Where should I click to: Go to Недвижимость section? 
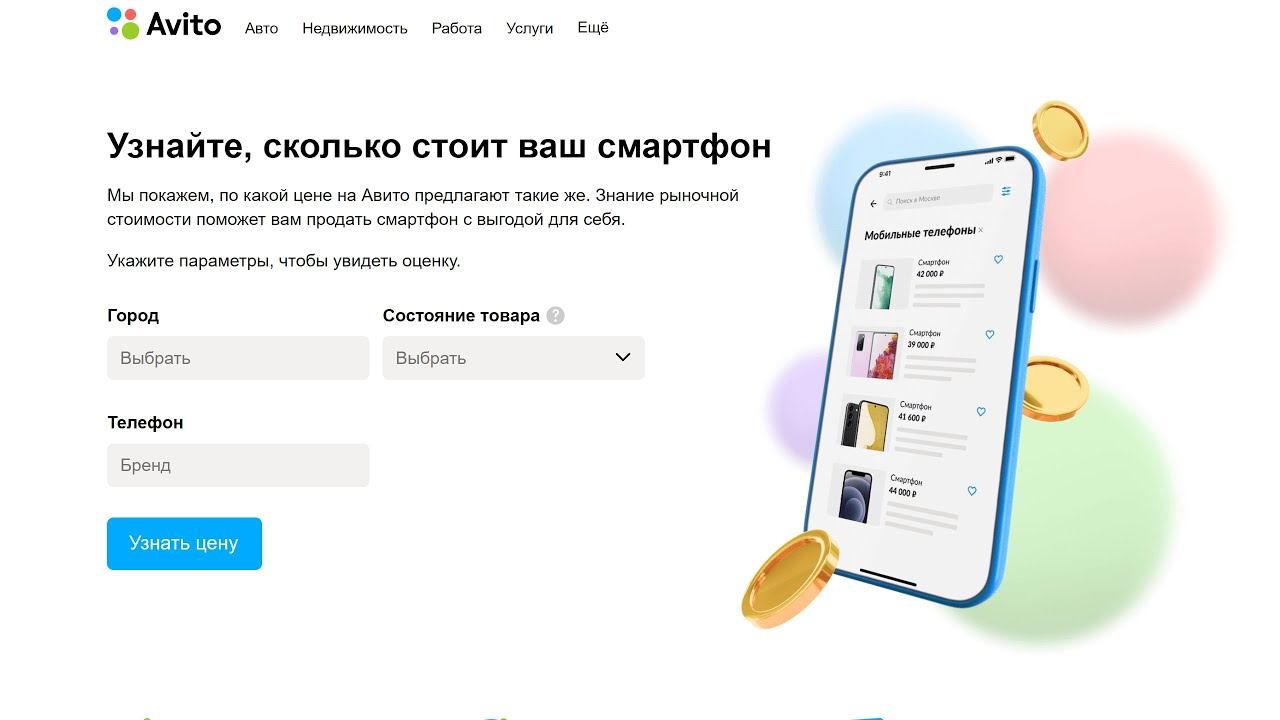(355, 29)
